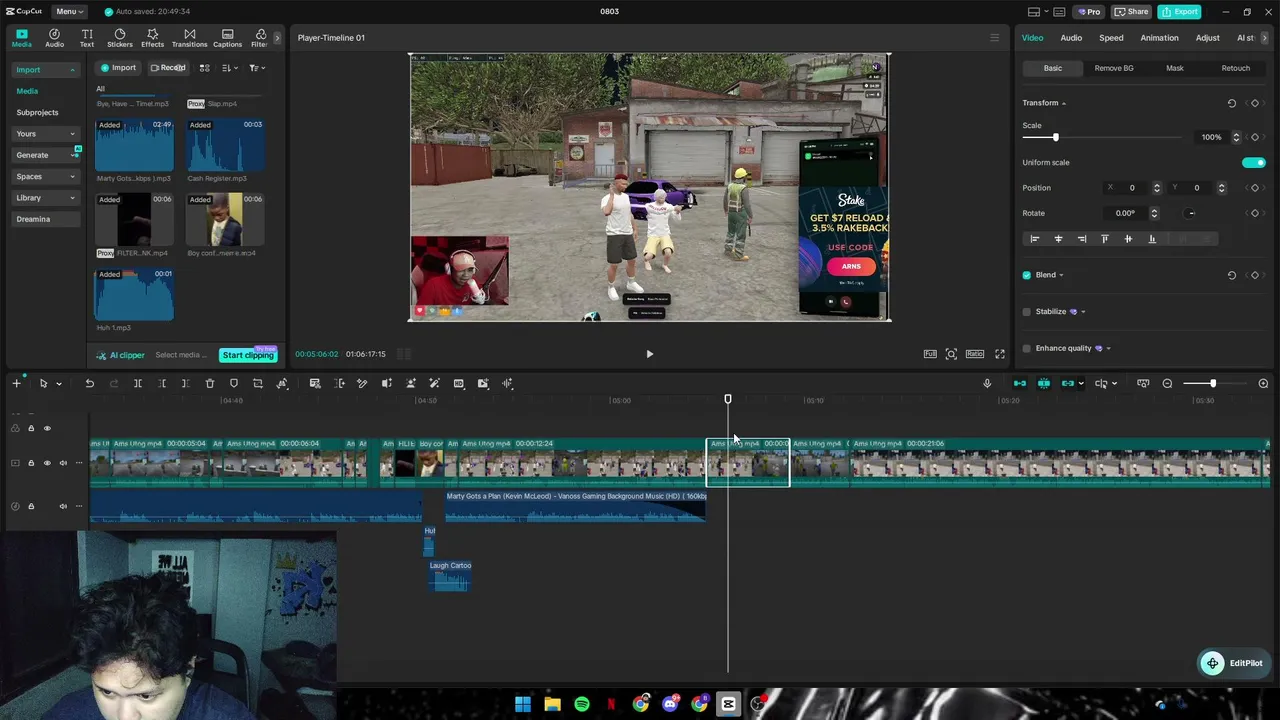
Task: Open the Transitions panel
Action: coord(189,38)
